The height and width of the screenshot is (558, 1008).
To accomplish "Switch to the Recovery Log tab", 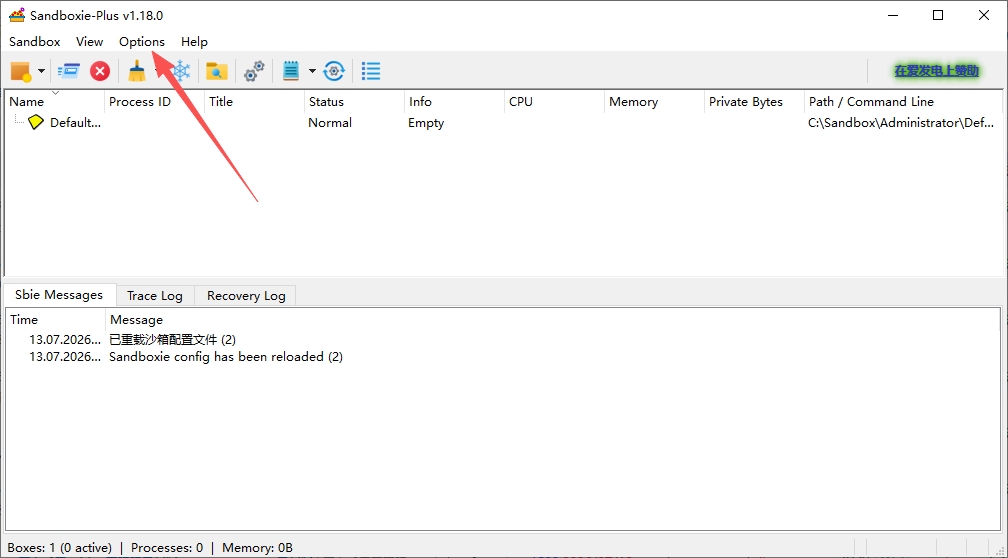I will (246, 296).
